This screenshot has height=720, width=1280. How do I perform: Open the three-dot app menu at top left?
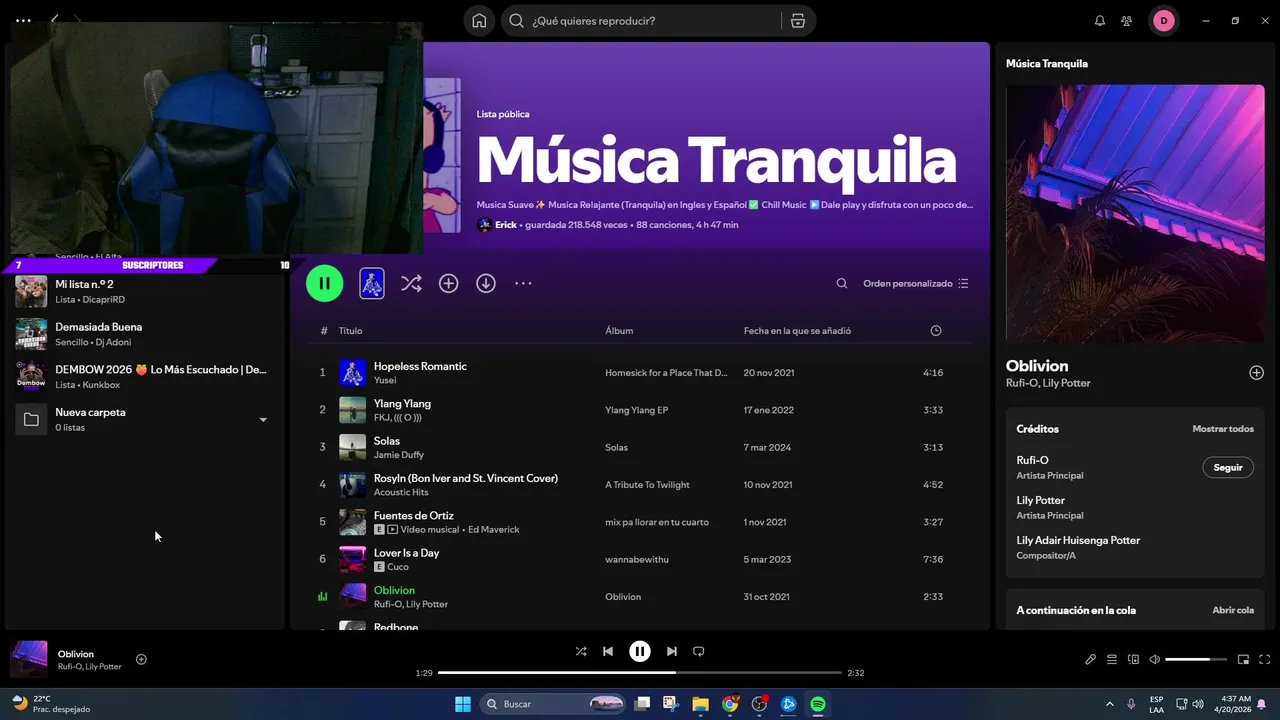[23, 20]
